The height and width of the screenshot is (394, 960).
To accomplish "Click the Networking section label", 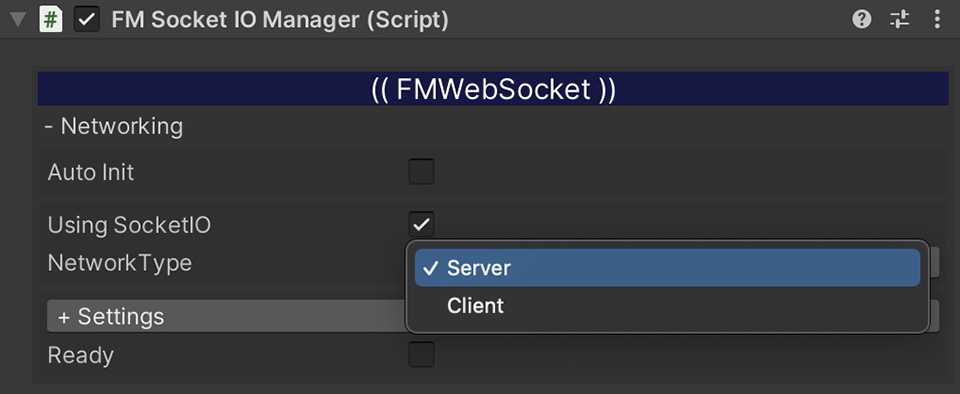I will [x=114, y=126].
